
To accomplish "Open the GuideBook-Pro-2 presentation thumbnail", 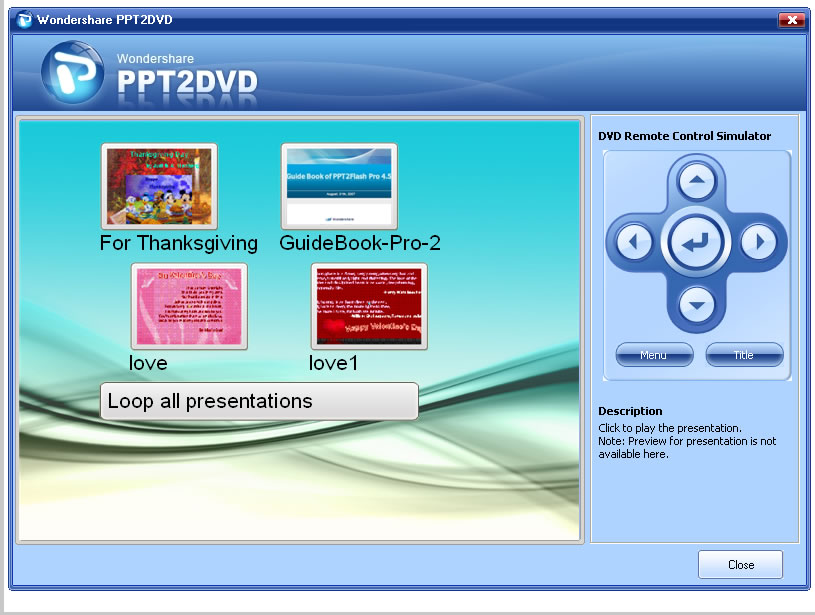I will pos(339,187).
